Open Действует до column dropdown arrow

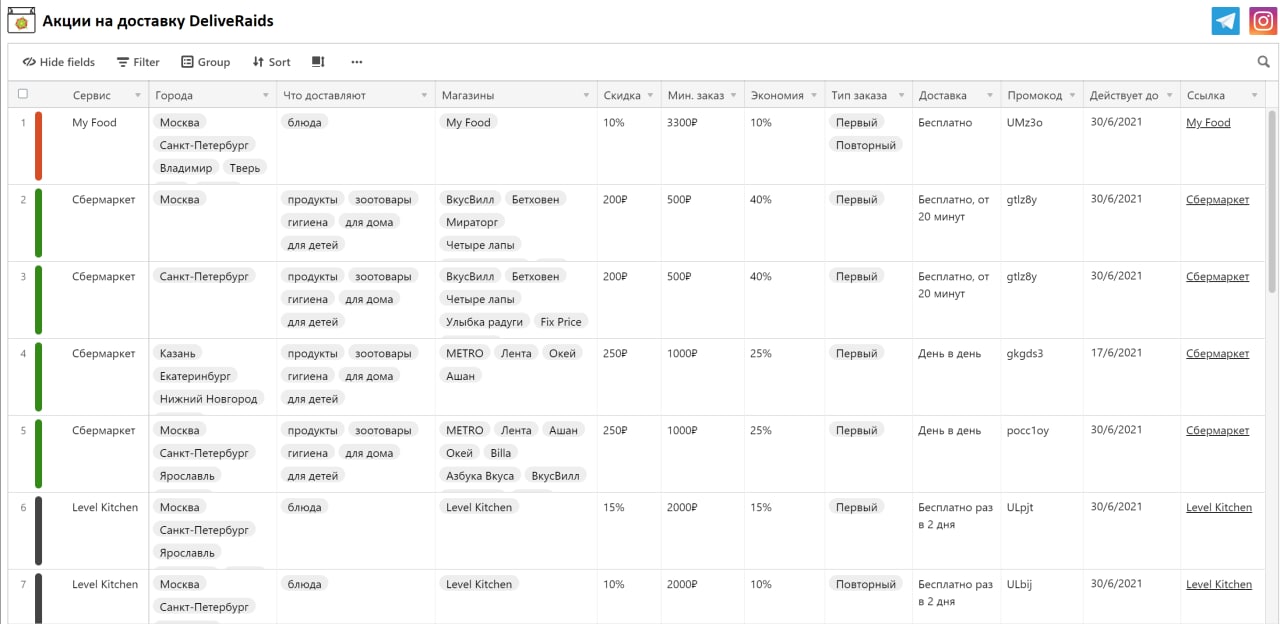coord(1169,96)
